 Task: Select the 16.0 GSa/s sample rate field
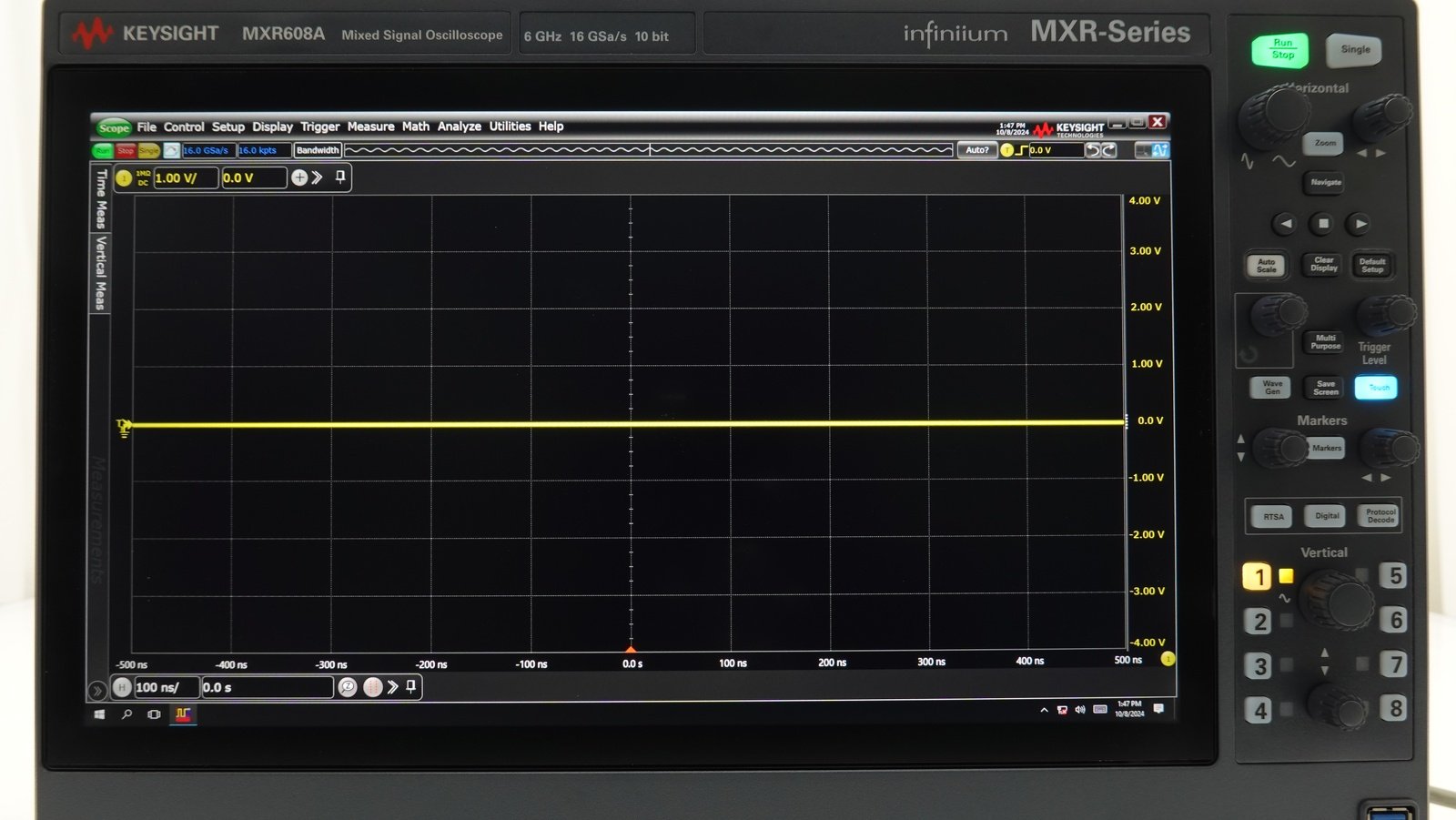[x=208, y=150]
